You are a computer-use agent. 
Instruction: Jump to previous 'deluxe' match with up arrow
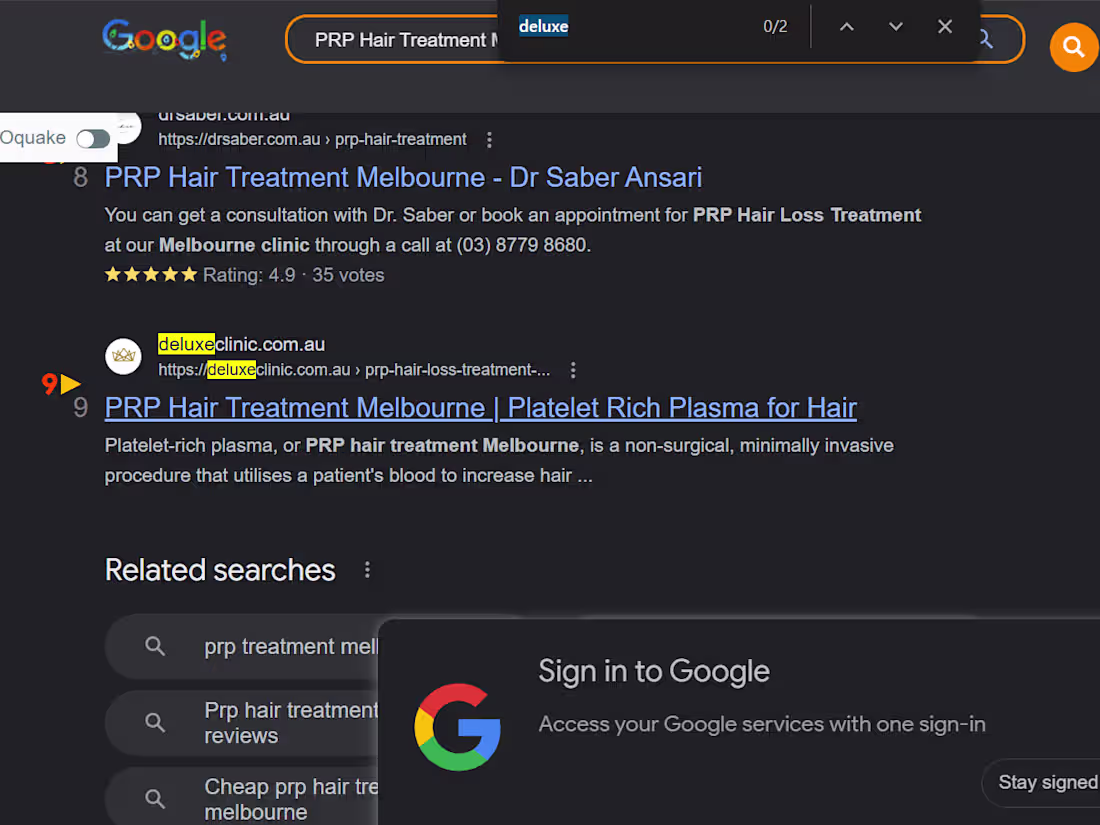(846, 26)
